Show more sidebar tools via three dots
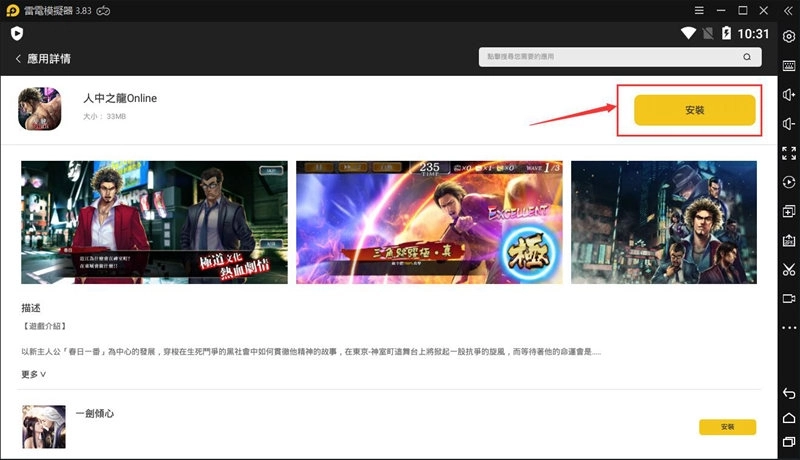The image size is (800, 460). tap(789, 327)
